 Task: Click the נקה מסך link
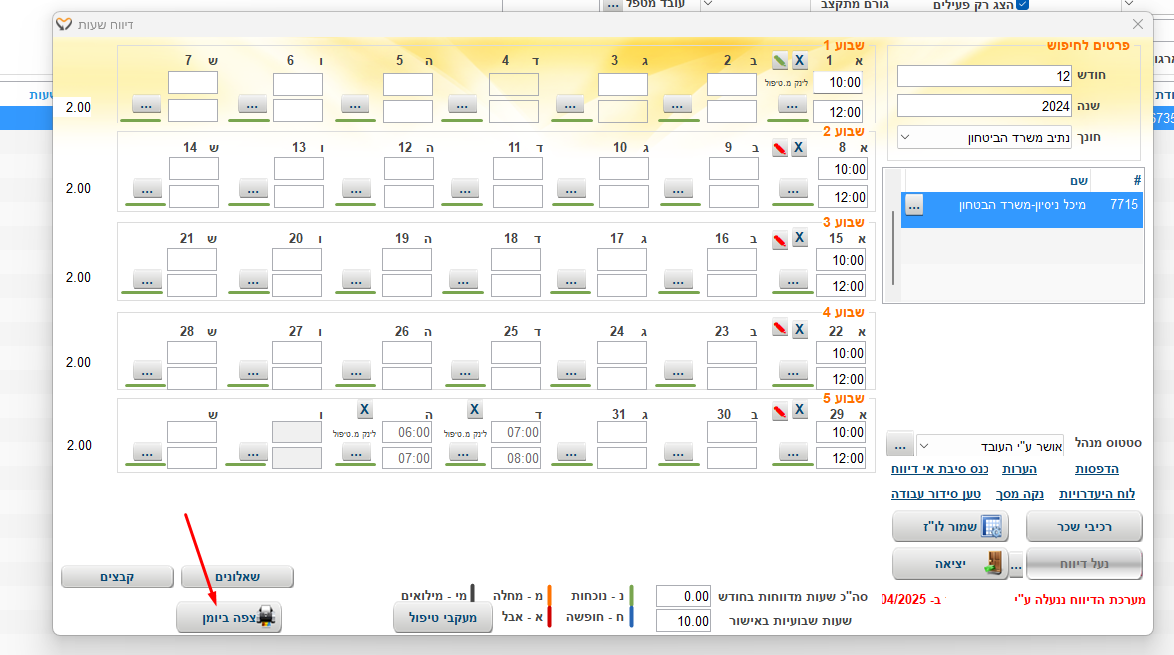1019,494
